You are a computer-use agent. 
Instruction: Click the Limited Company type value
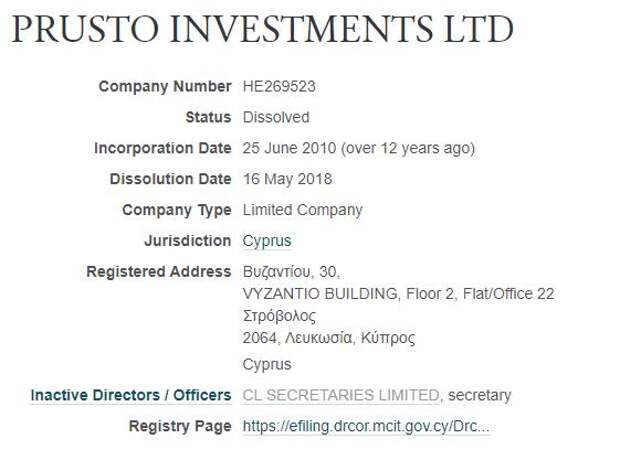click(x=302, y=210)
